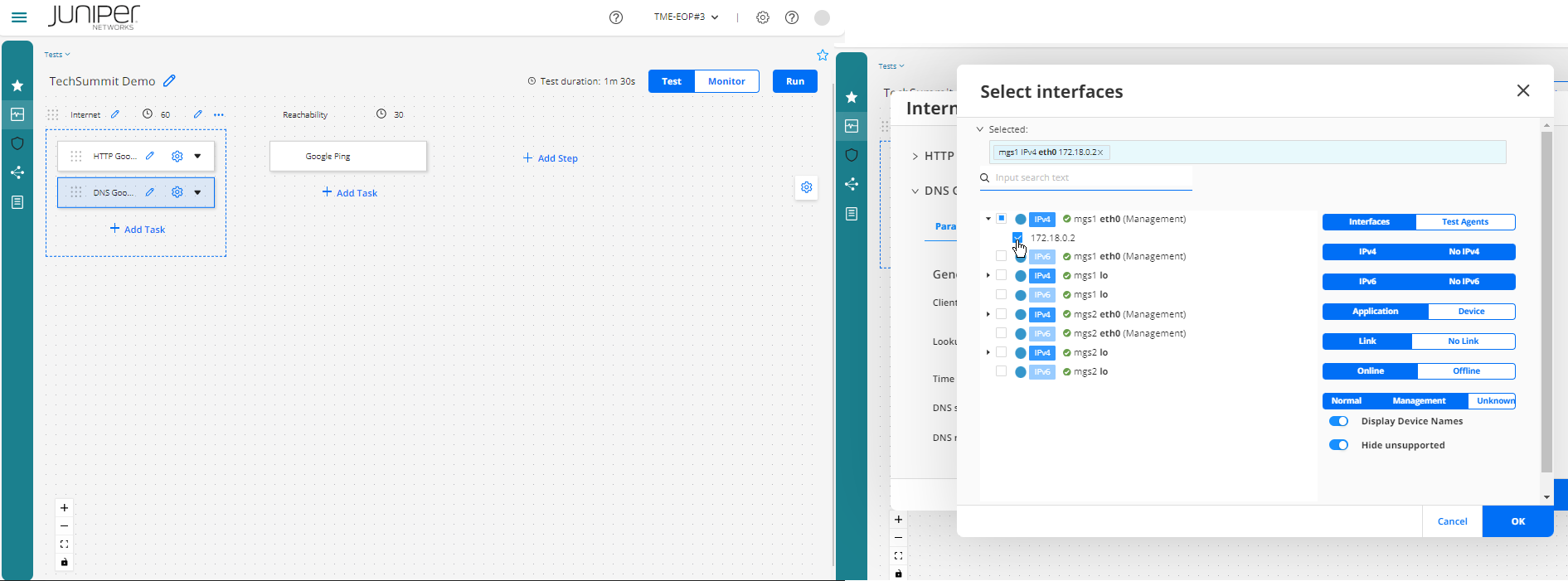Uncheck the 172.18.0.2 address checkbox
This screenshot has height=581, width=1568.
1017,238
